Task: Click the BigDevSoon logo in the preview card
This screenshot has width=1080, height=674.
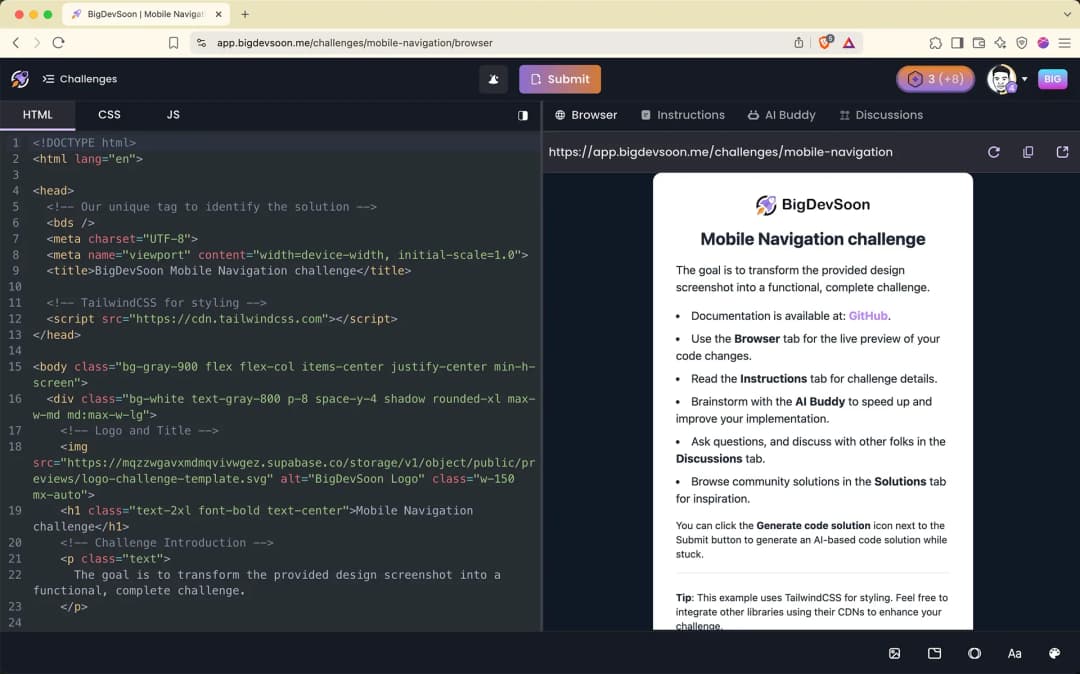Action: point(813,204)
